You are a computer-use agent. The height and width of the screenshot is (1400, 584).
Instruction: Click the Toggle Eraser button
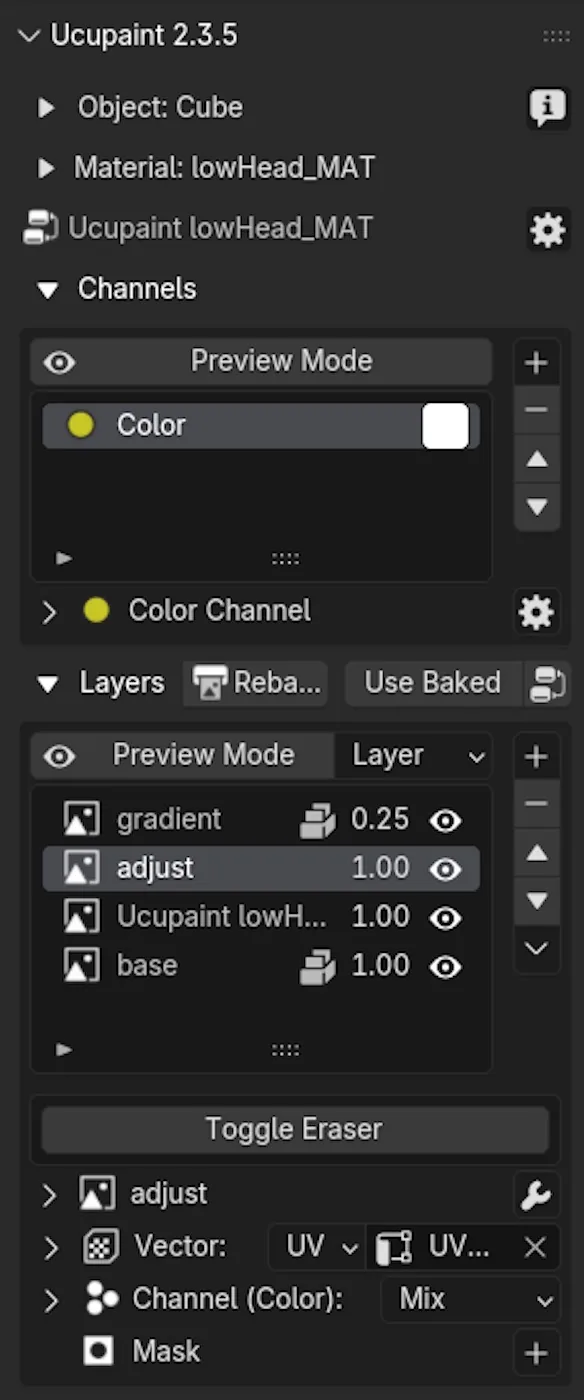295,1130
